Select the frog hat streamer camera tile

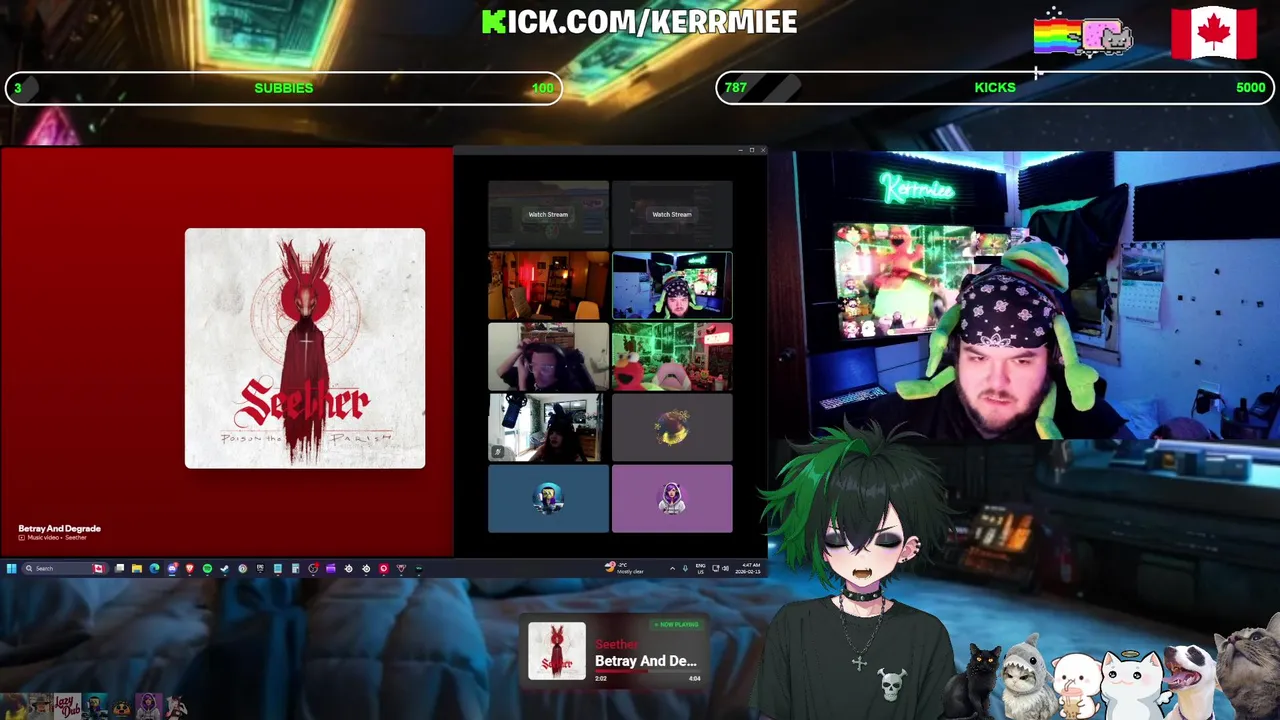672,285
